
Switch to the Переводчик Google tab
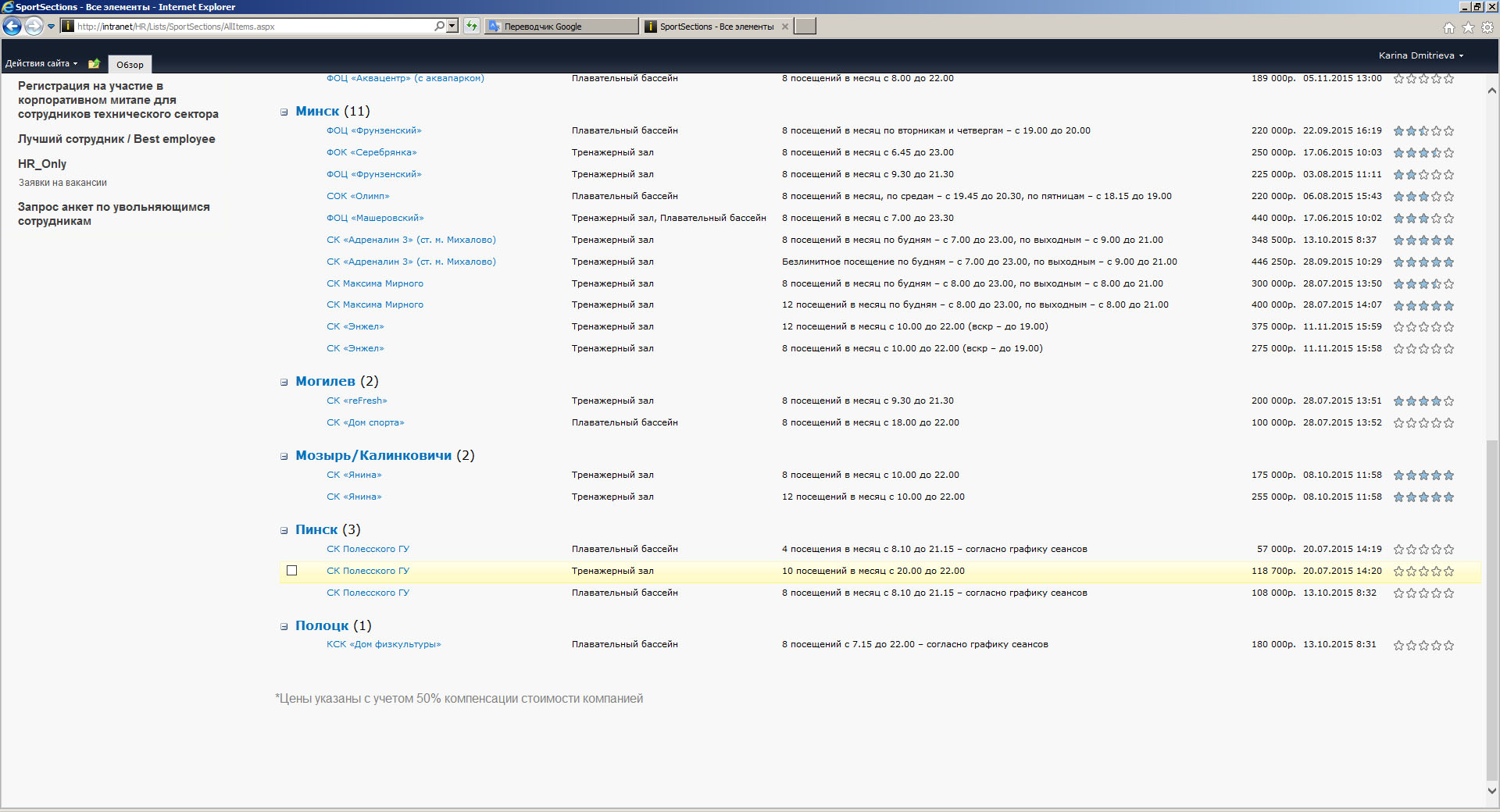pyautogui.click(x=560, y=27)
